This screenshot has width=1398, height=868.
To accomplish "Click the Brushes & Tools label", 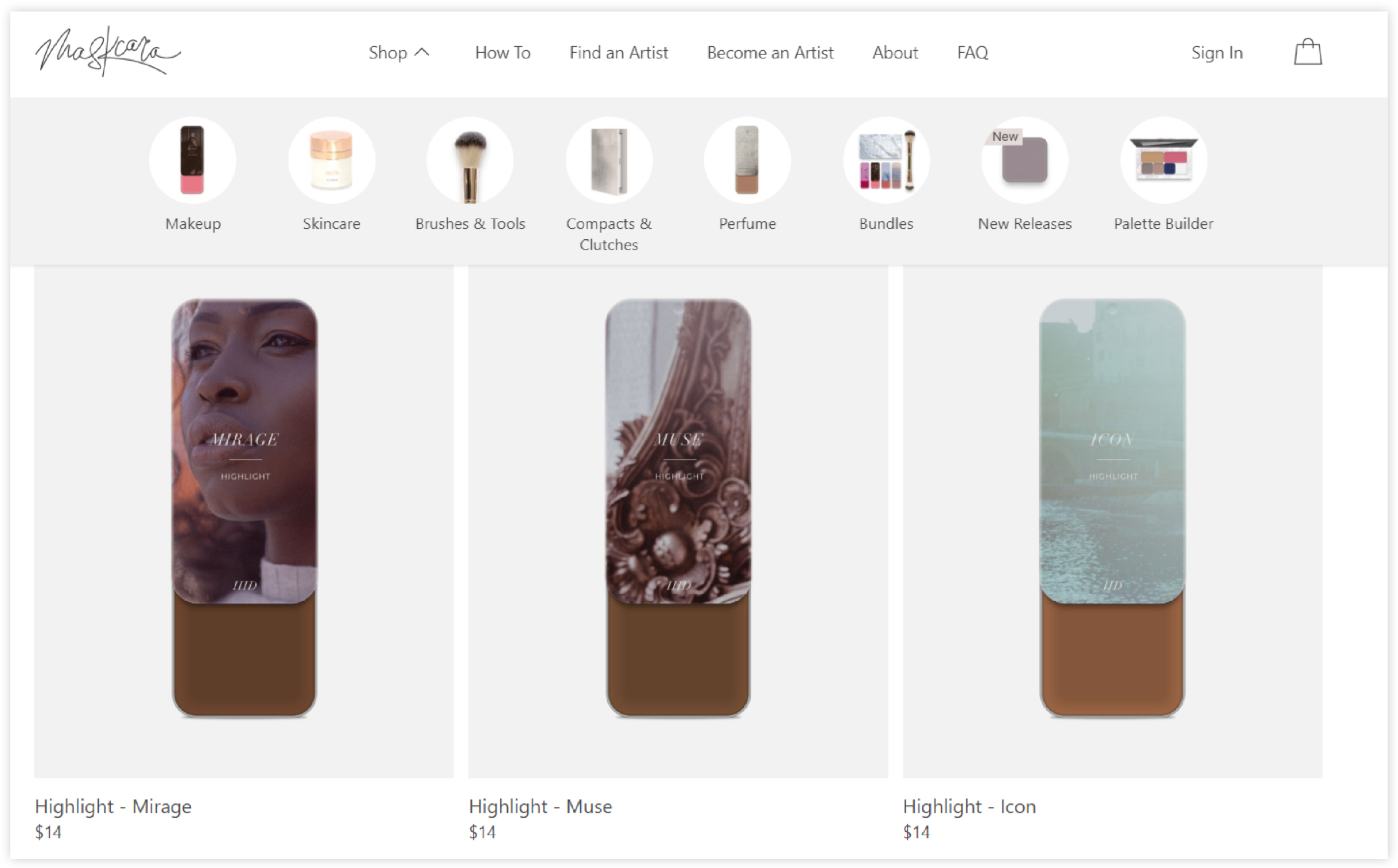I will pos(470,223).
